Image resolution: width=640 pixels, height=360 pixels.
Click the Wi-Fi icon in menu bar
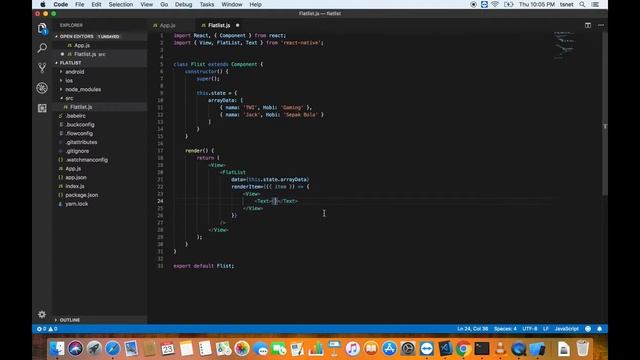495,4
